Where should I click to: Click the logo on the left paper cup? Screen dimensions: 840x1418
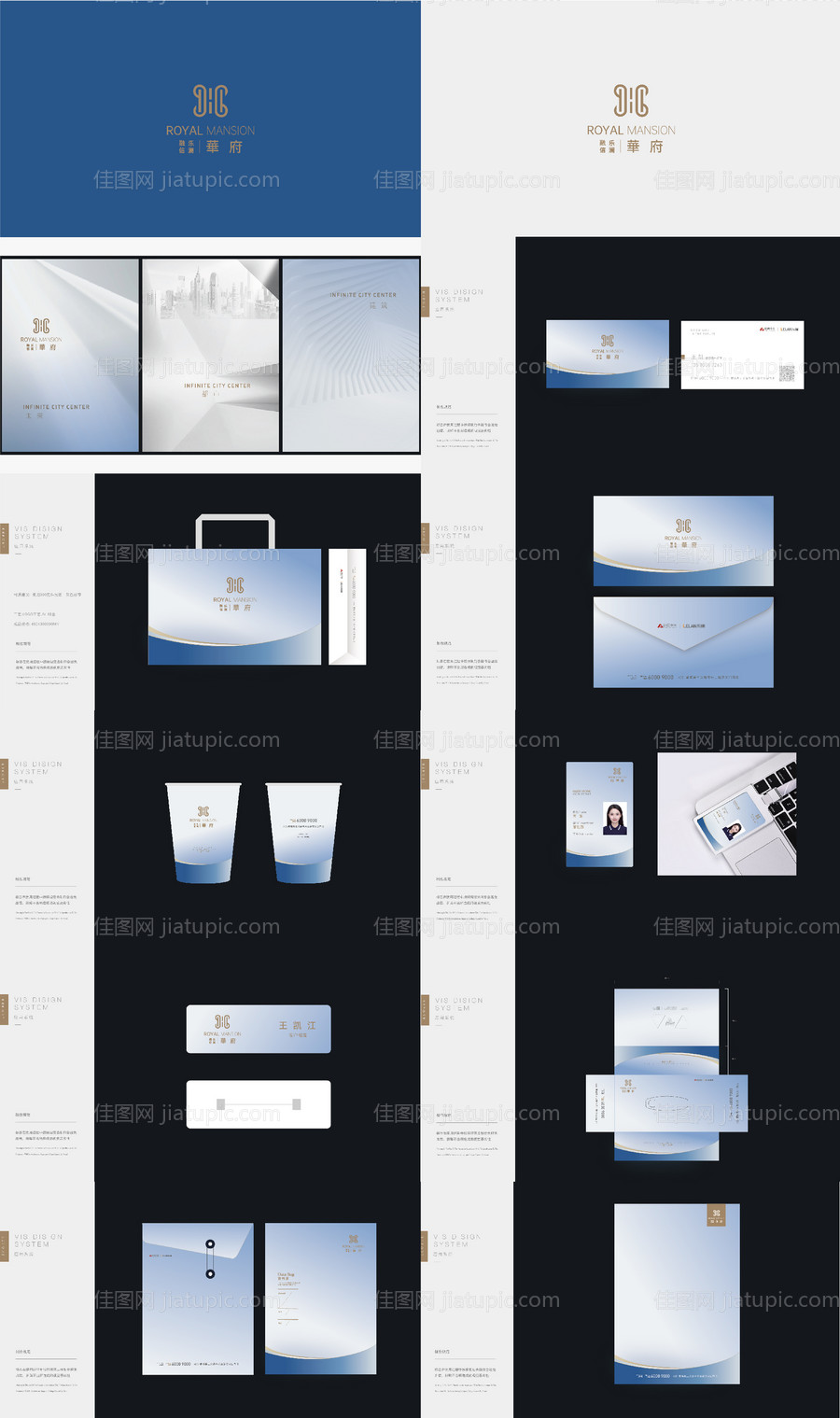pyautogui.click(x=203, y=811)
